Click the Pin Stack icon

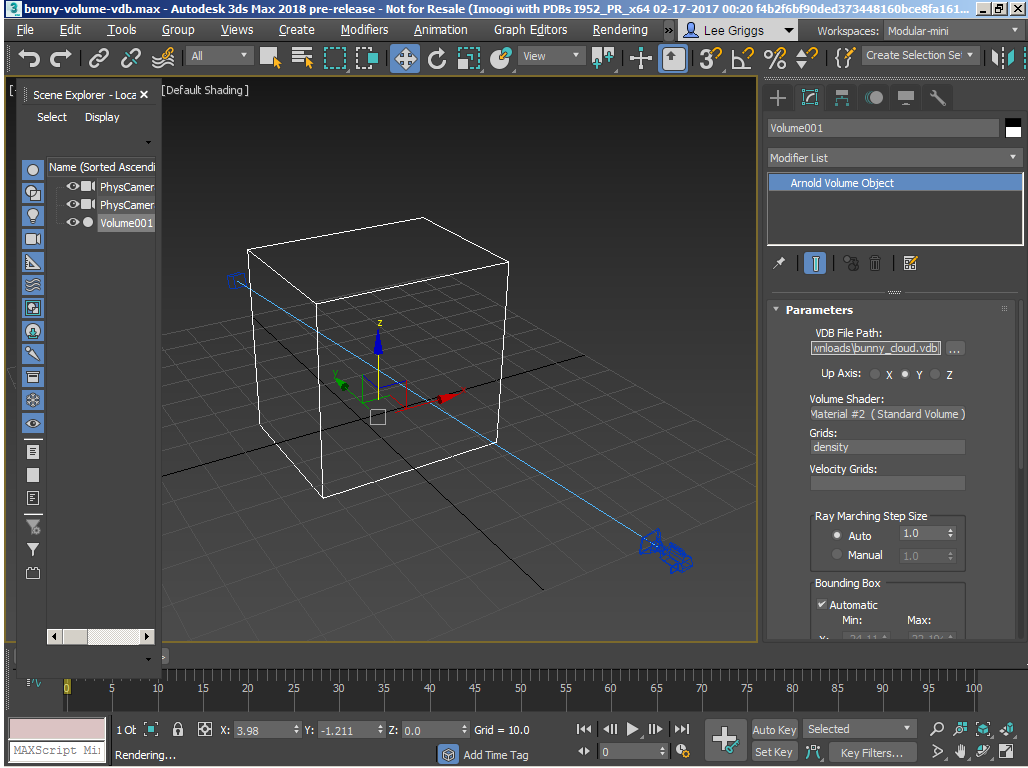click(779, 263)
